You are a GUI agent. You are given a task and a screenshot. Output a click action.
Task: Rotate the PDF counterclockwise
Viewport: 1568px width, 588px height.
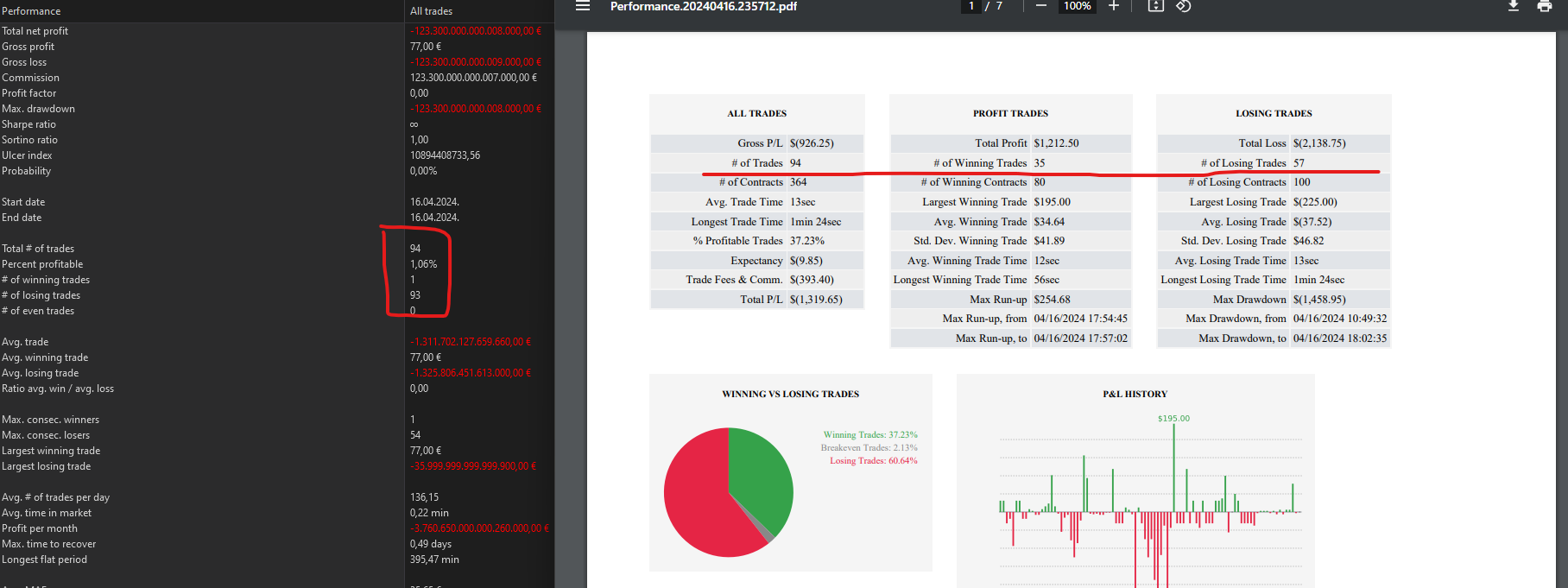click(x=1184, y=6)
